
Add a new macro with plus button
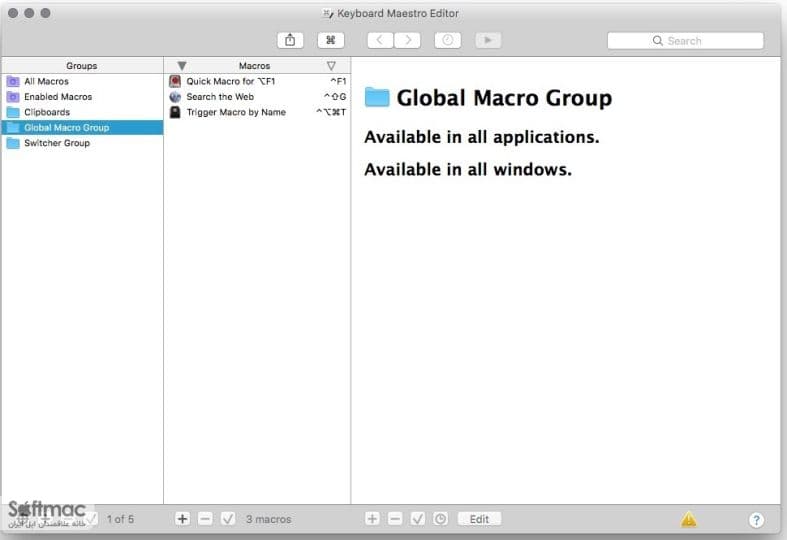183,519
